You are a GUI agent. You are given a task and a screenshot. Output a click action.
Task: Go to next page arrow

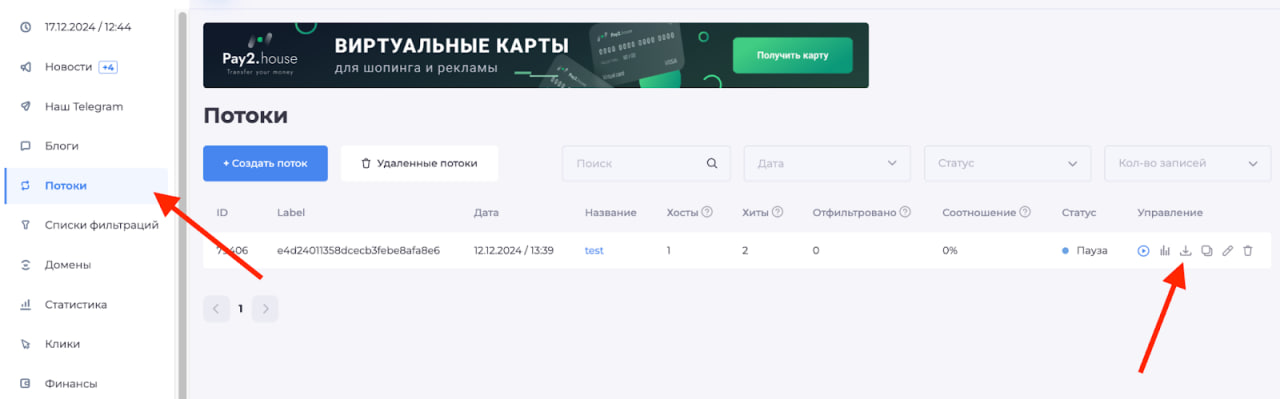coord(265,309)
